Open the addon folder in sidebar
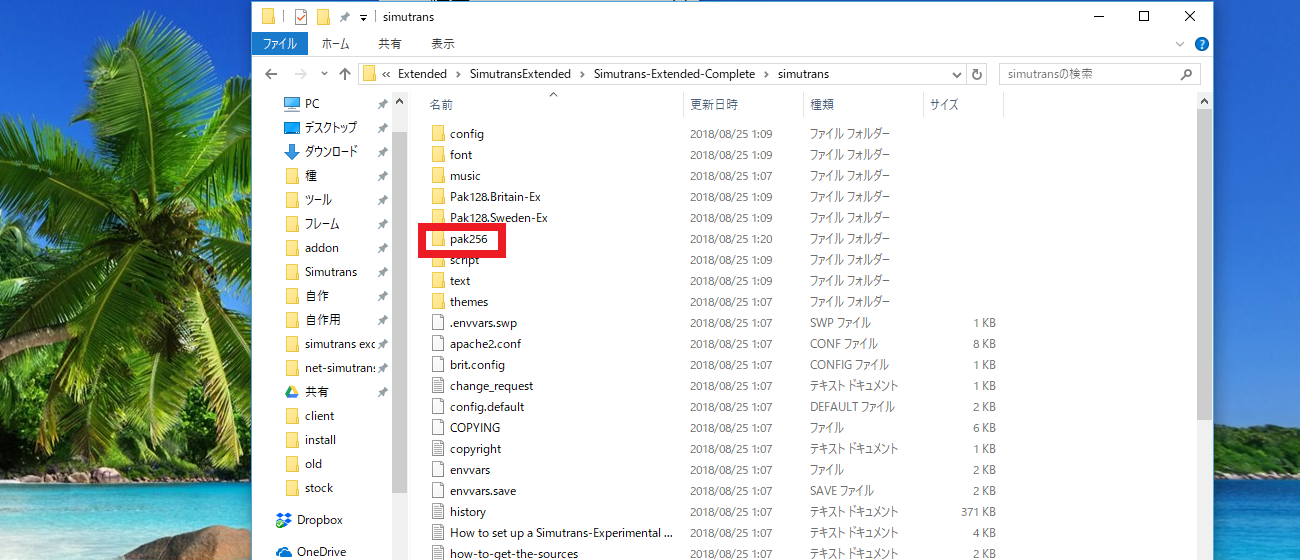 tap(322, 248)
